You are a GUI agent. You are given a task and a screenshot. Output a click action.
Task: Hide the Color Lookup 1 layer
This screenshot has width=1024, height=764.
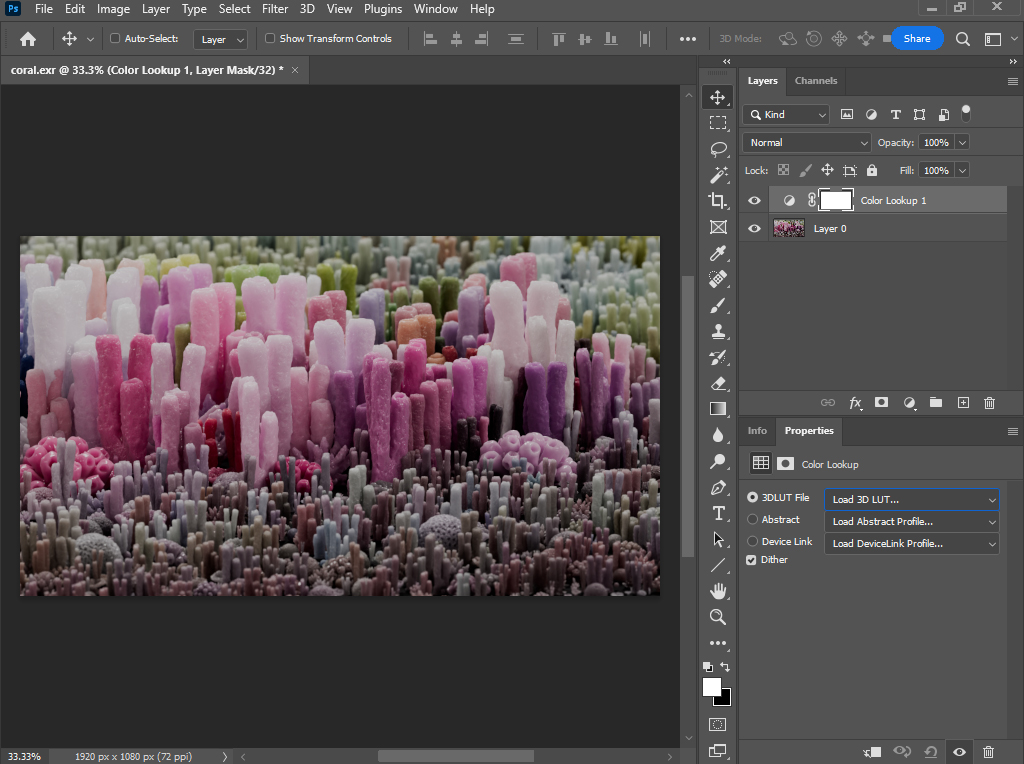754,201
